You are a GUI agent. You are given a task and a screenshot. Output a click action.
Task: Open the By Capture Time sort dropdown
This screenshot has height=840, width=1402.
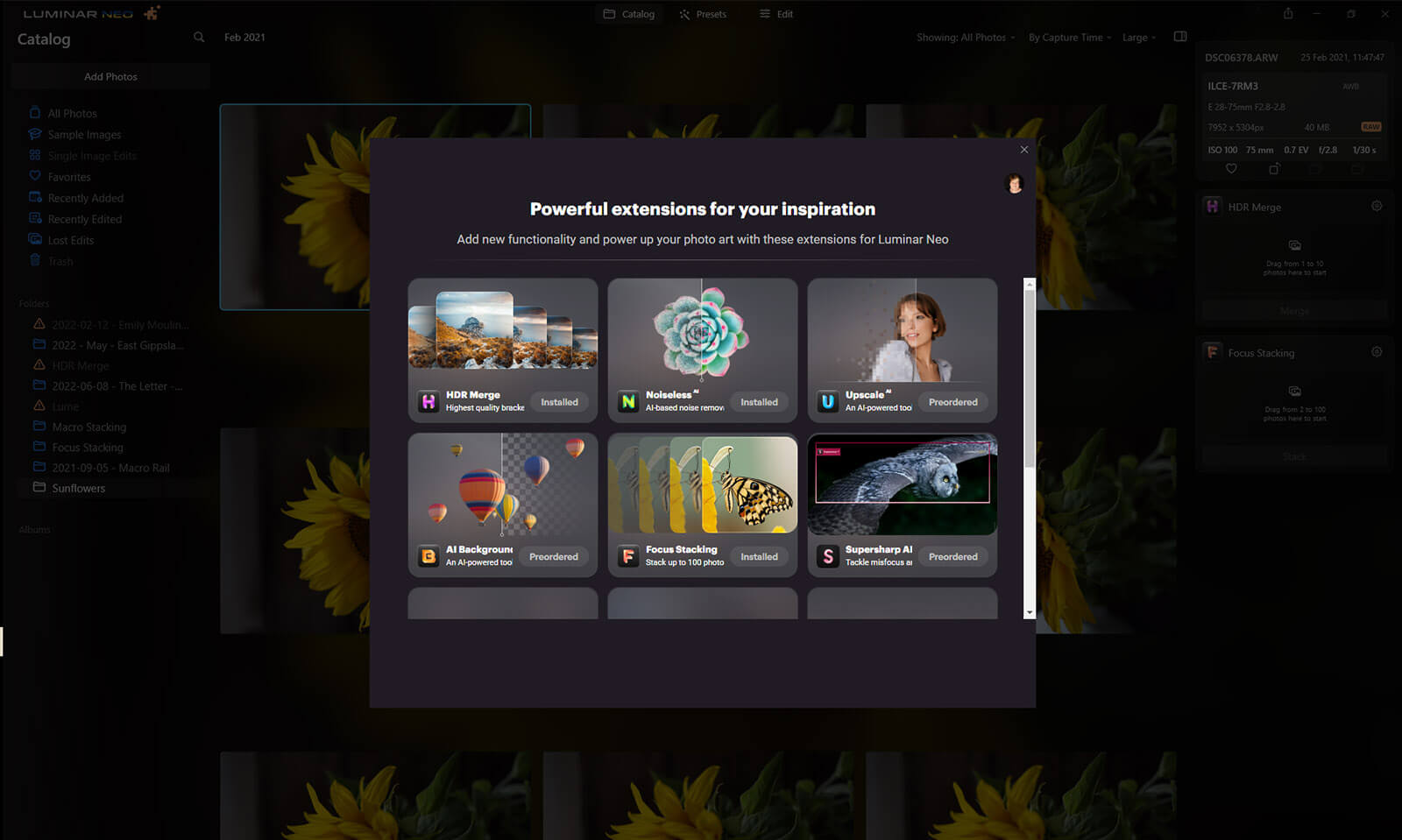tap(1070, 38)
